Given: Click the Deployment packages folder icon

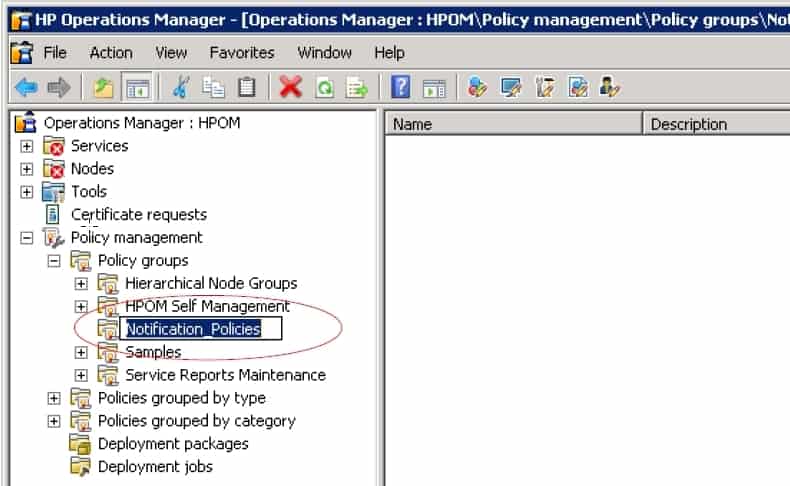Looking at the screenshot, I should click(x=80, y=444).
